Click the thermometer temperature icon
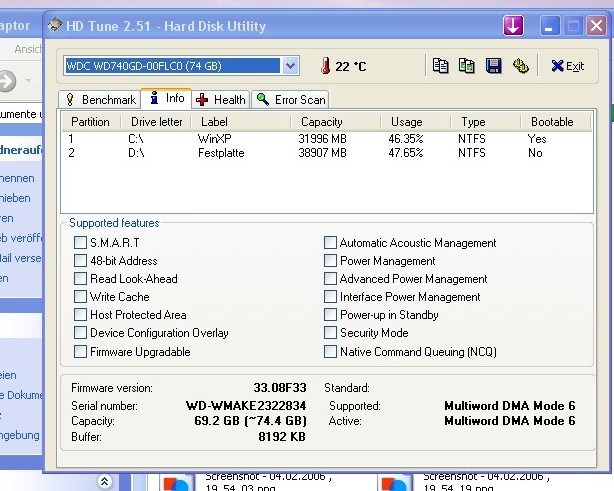Image resolution: width=614 pixels, height=491 pixels. (x=325, y=66)
